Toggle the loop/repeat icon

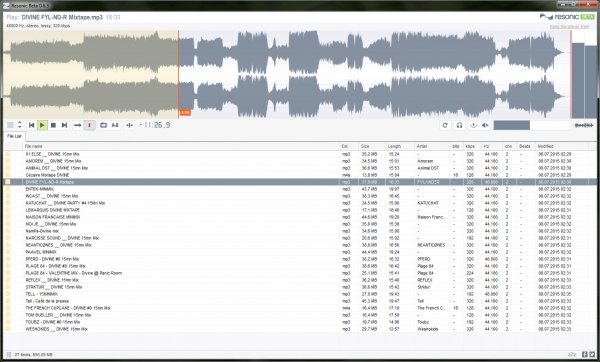(103, 125)
